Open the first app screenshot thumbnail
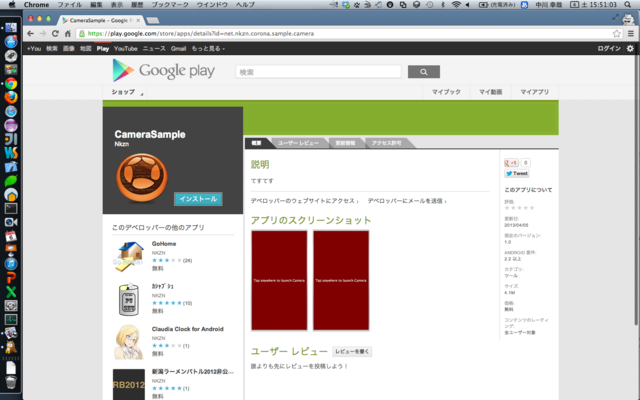640x400 pixels. click(279, 280)
